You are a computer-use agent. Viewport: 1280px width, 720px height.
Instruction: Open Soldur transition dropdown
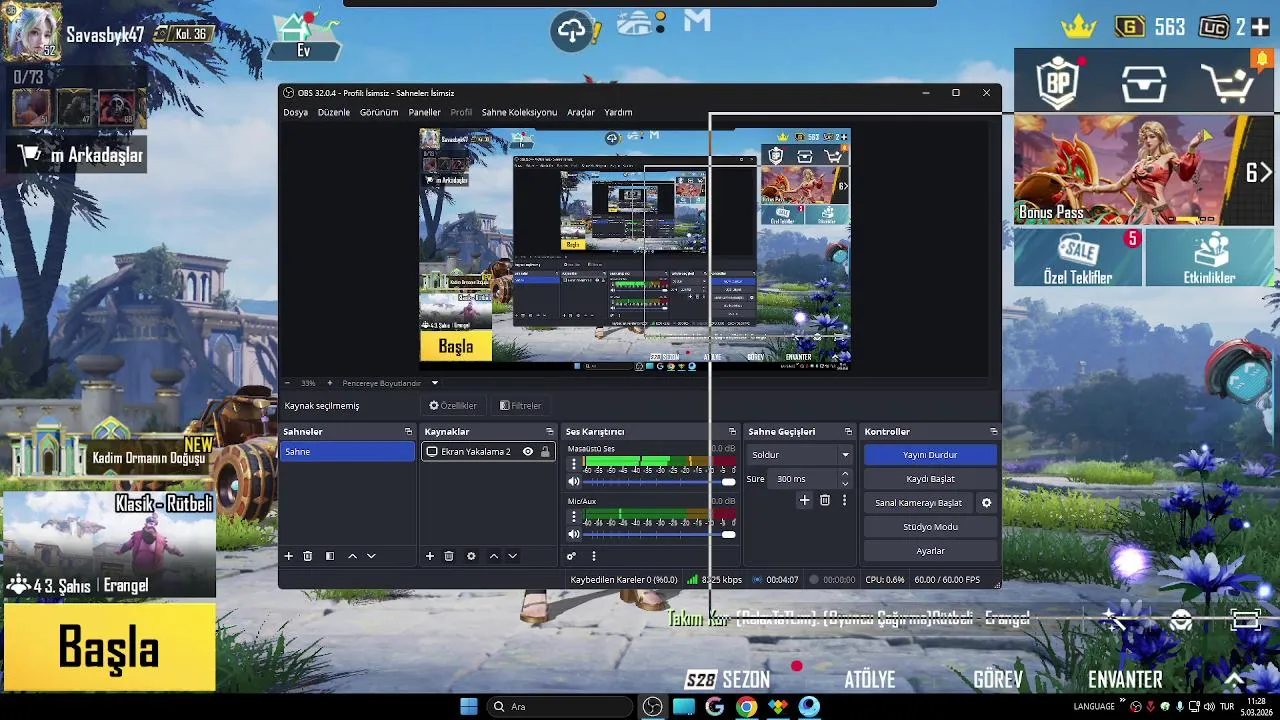[x=800, y=455]
